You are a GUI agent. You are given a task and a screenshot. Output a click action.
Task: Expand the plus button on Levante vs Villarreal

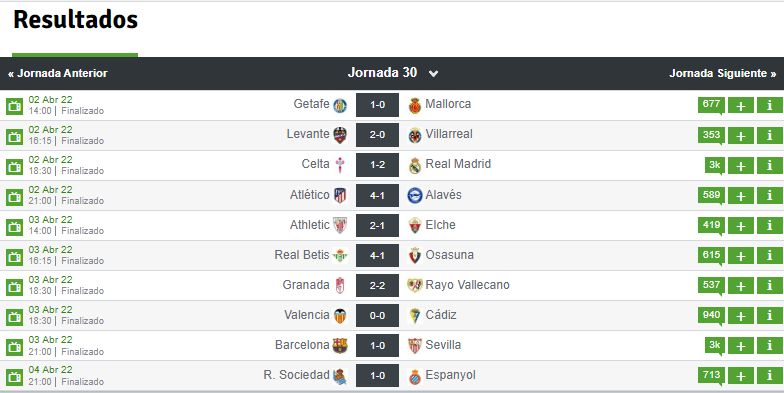tap(740, 135)
